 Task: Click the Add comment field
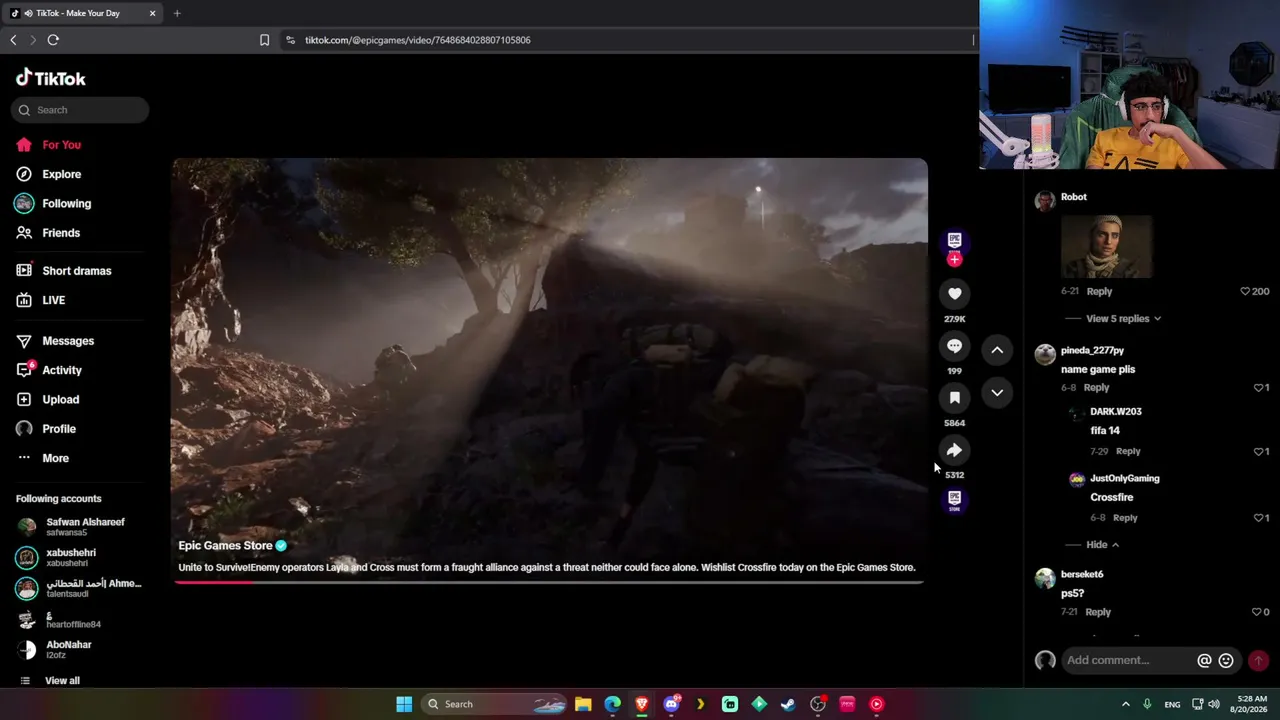[1128, 660]
